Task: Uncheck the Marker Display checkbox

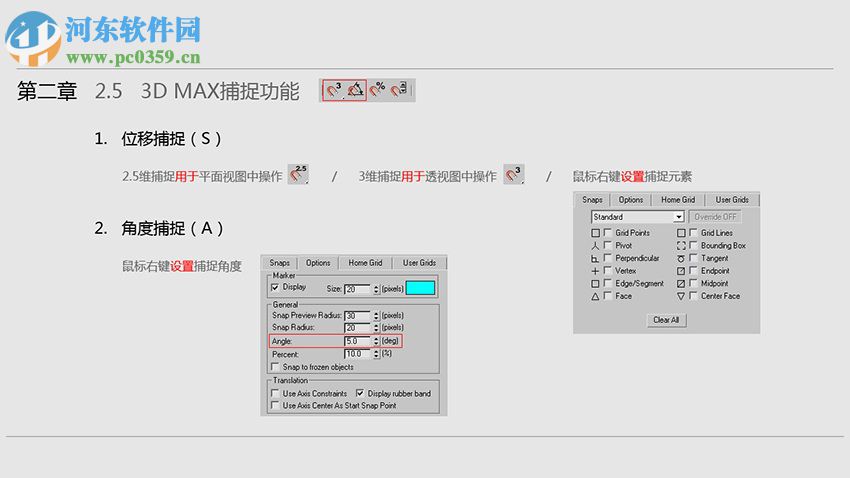Action: coord(275,287)
